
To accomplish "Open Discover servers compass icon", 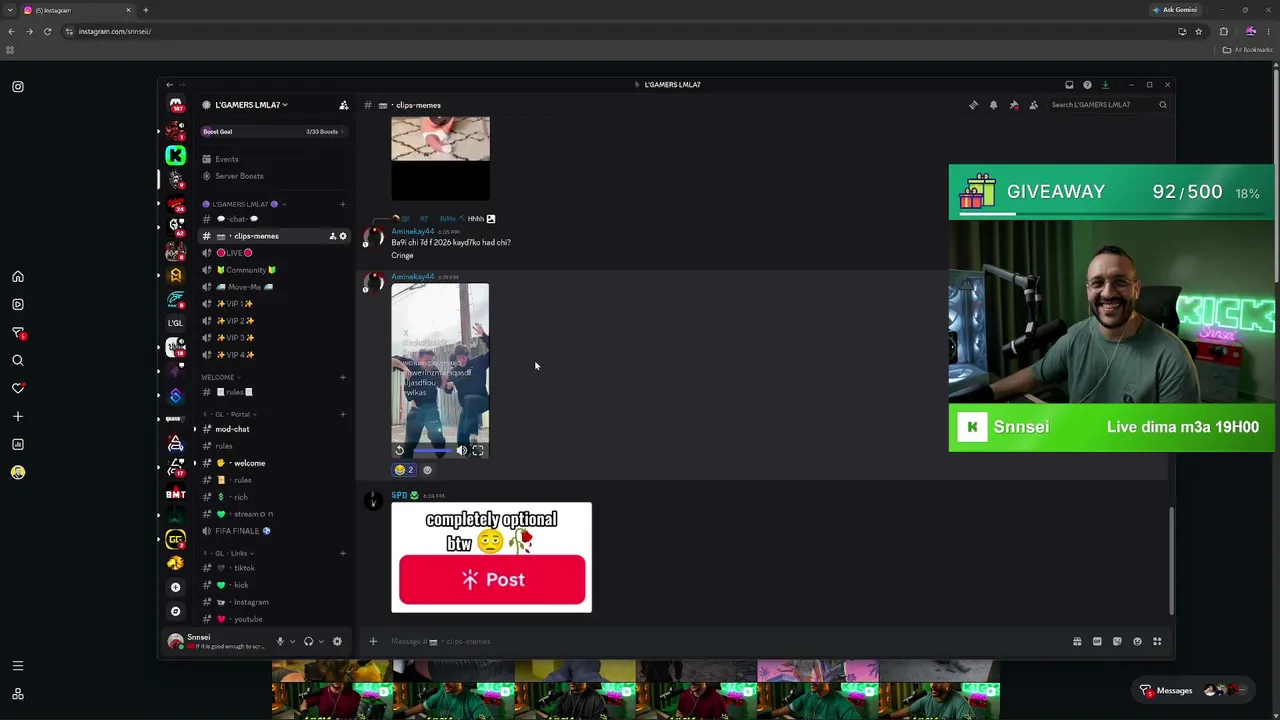I will [175, 611].
